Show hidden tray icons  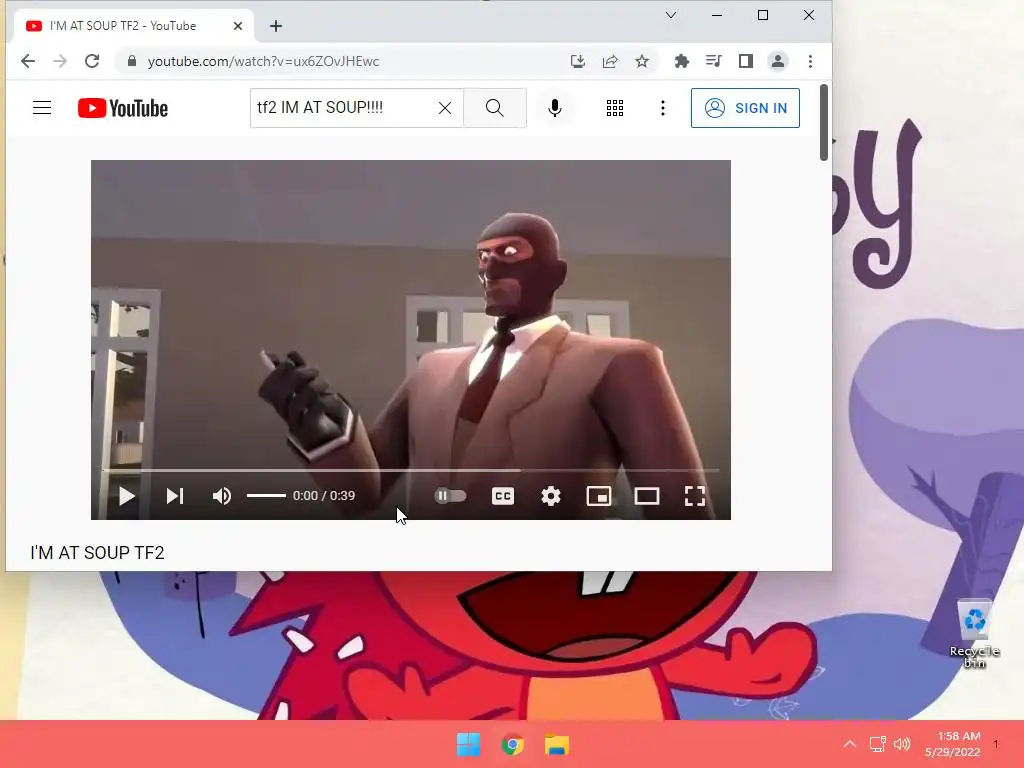pos(850,744)
